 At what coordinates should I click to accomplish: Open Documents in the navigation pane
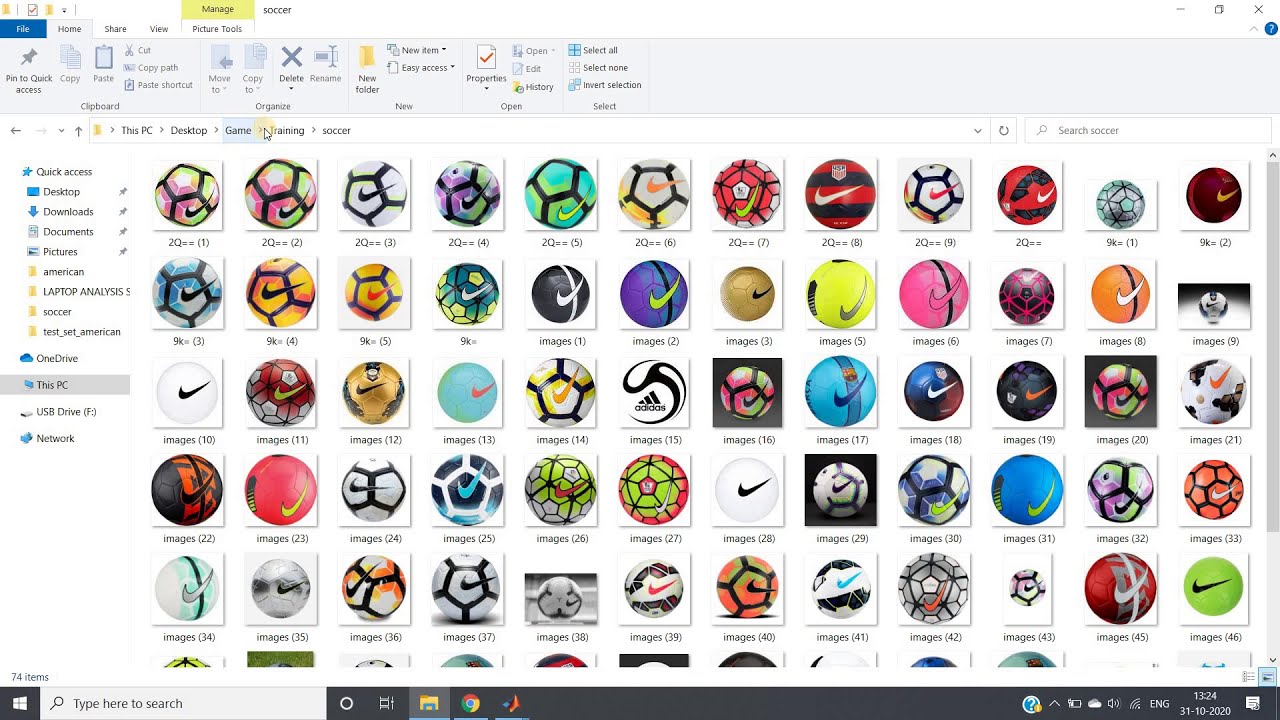[x=68, y=231]
